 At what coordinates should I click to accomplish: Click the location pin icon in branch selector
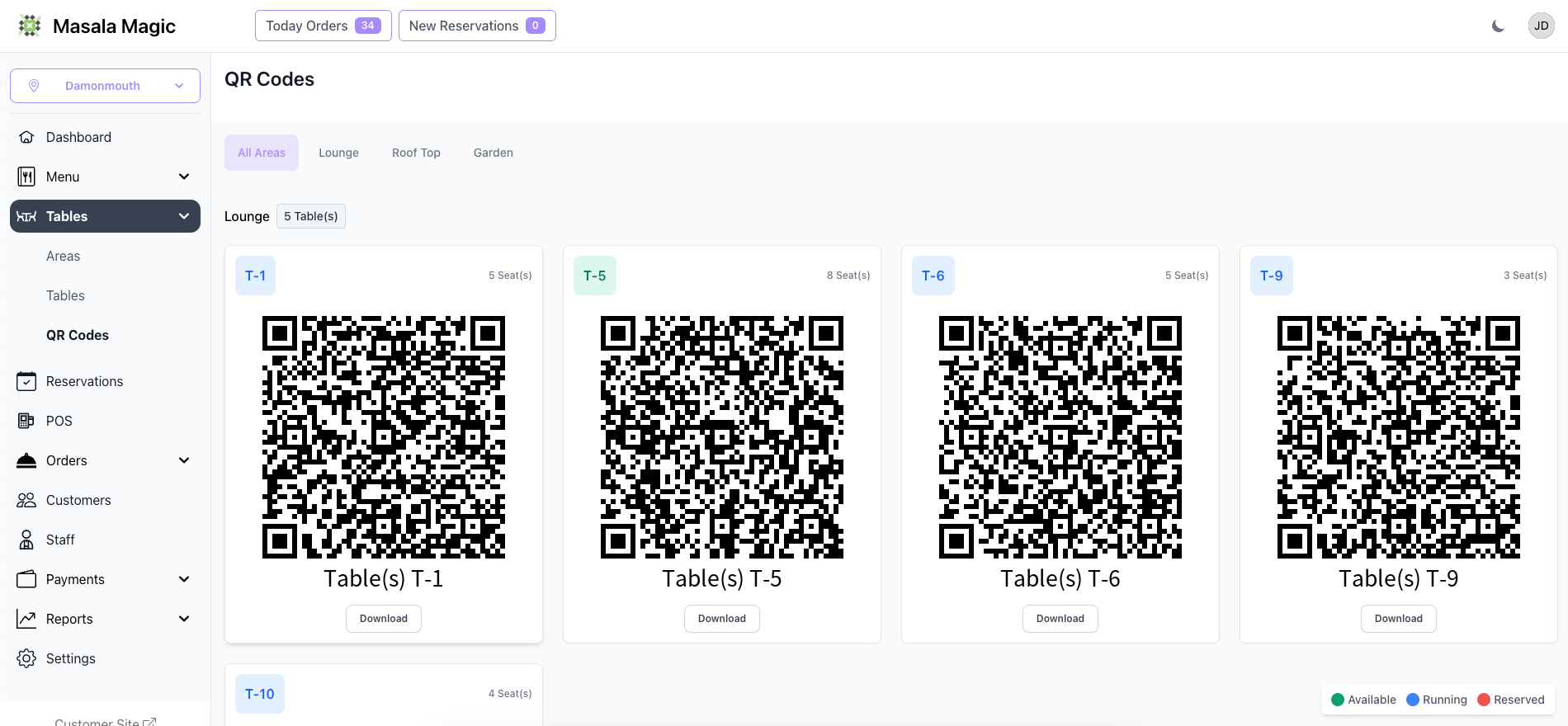[x=34, y=86]
